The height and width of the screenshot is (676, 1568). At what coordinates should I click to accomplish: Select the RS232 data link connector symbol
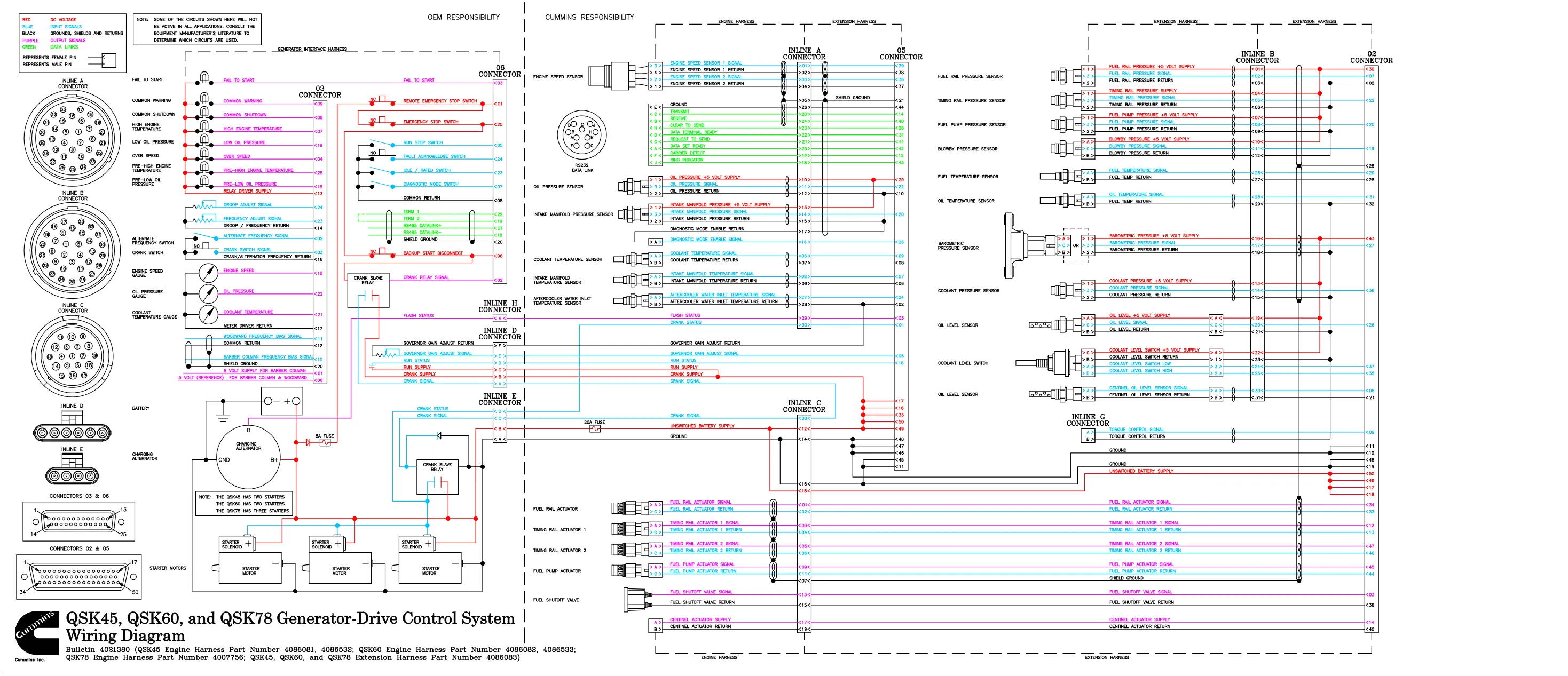click(x=581, y=134)
